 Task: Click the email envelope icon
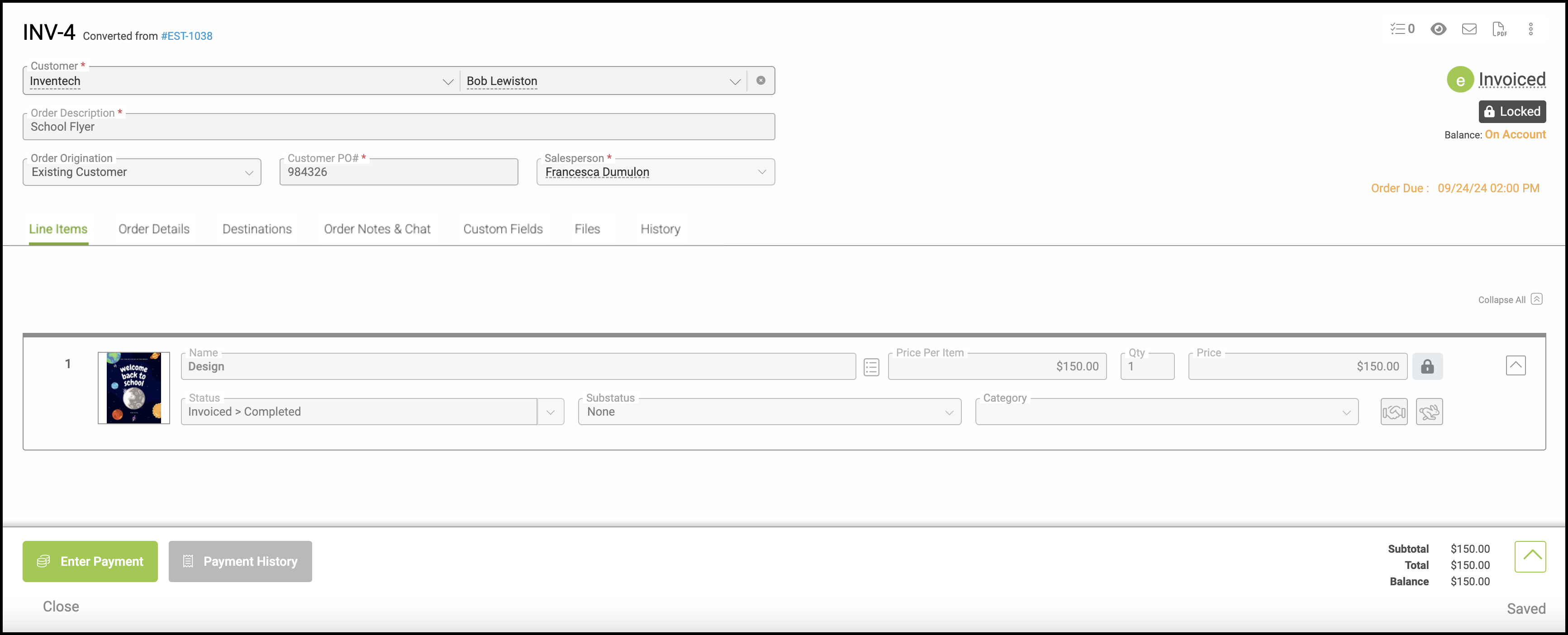coord(1469,28)
